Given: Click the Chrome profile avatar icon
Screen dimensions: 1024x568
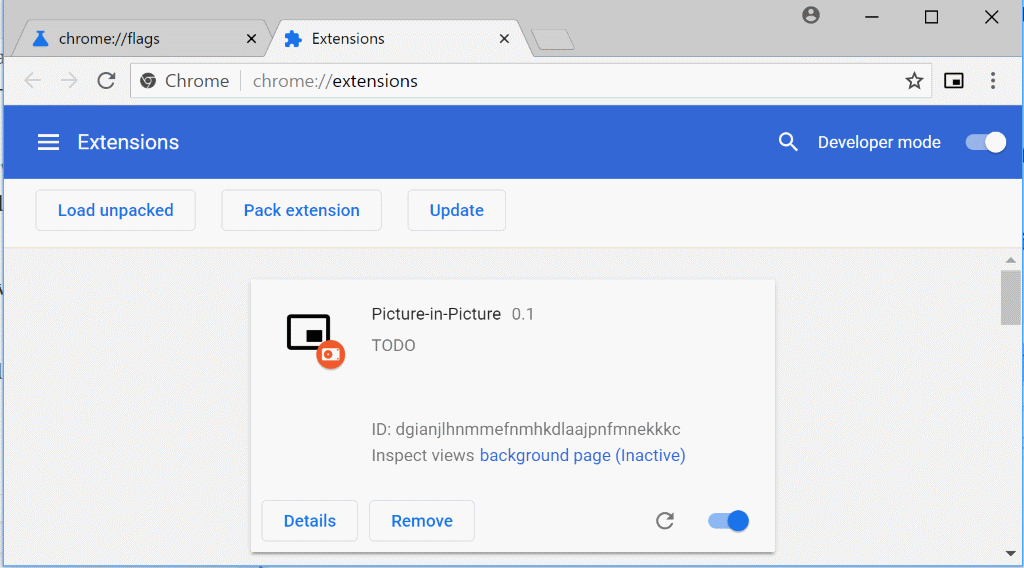Looking at the screenshot, I should pyautogui.click(x=811, y=16).
